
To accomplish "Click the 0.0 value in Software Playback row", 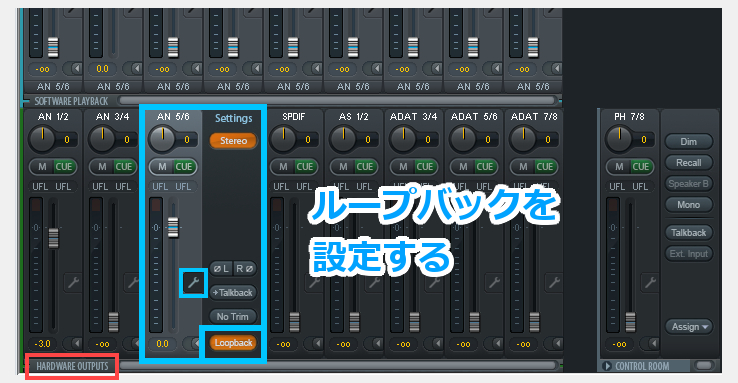I will [103, 69].
